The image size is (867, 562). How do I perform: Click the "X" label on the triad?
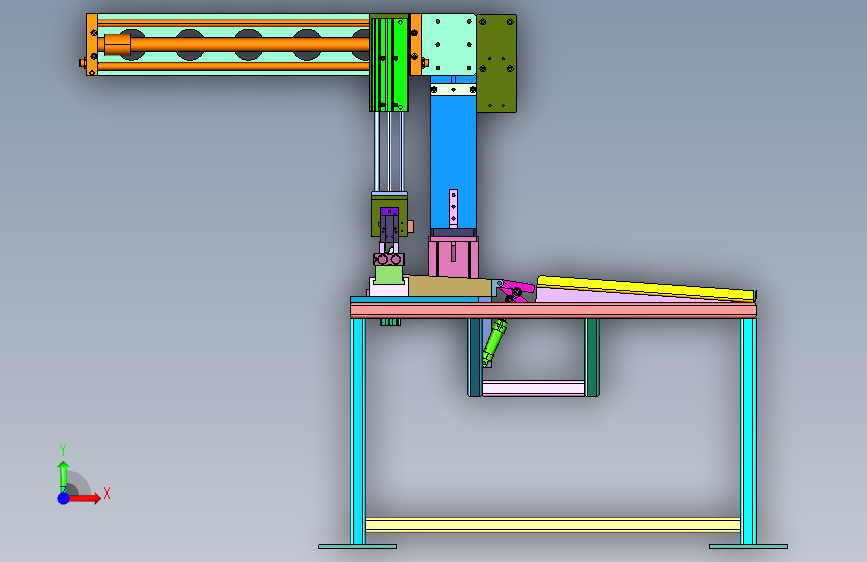[x=107, y=493]
